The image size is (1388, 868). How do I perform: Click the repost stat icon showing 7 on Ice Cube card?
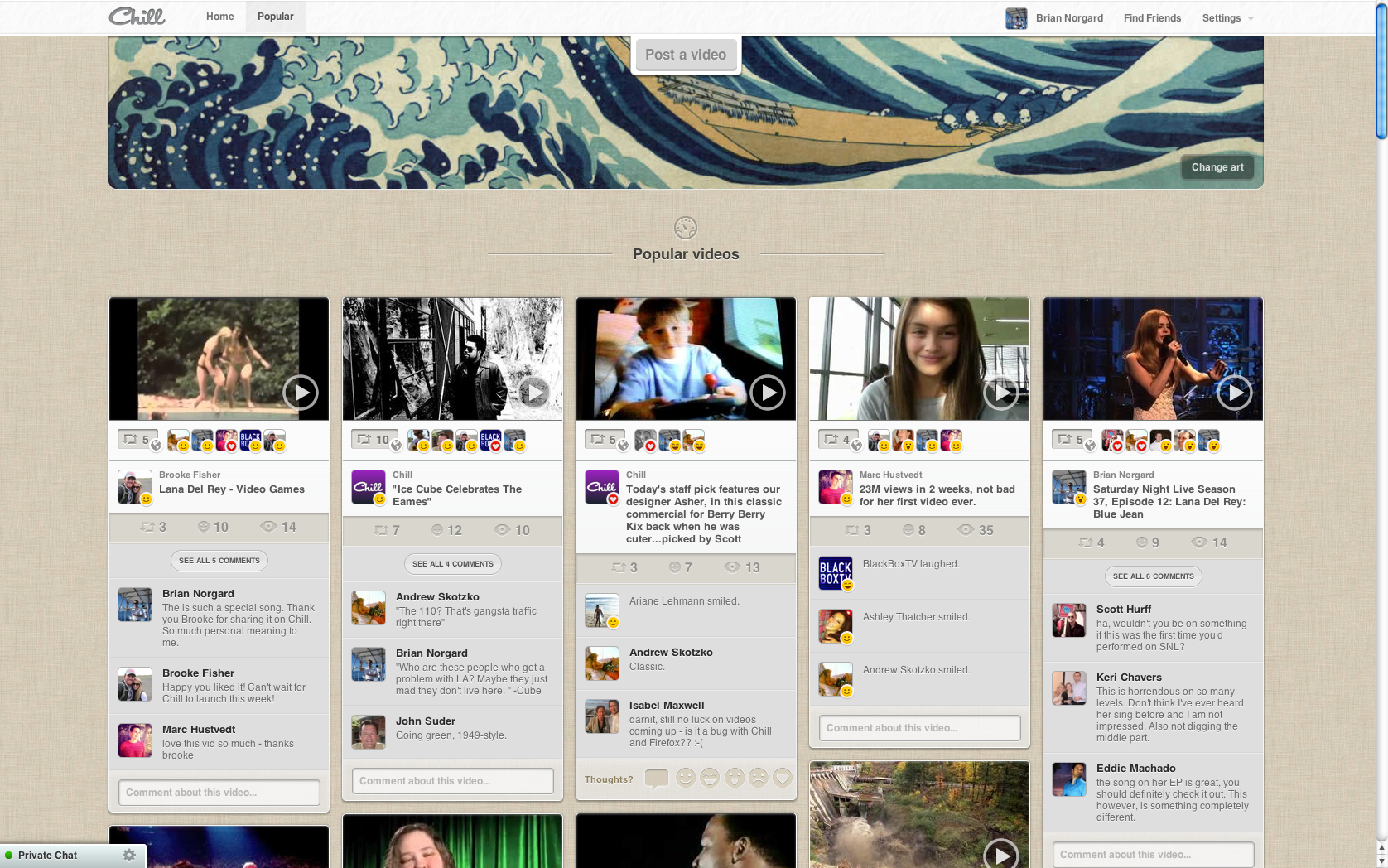point(381,530)
